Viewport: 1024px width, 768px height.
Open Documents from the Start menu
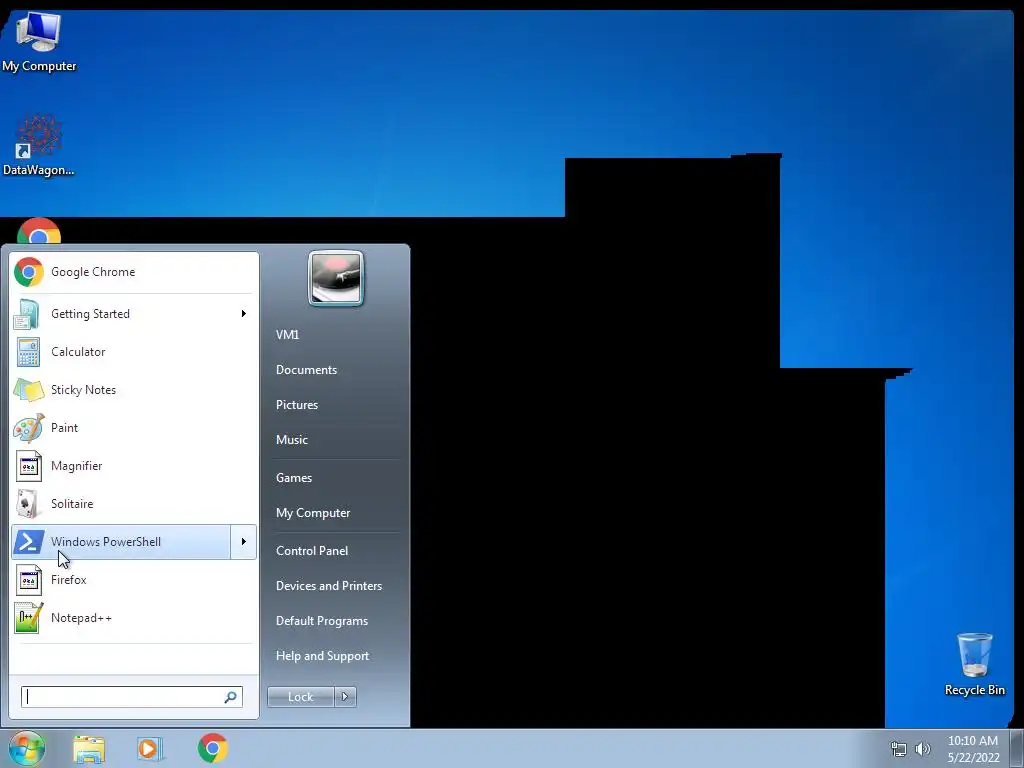[306, 370]
